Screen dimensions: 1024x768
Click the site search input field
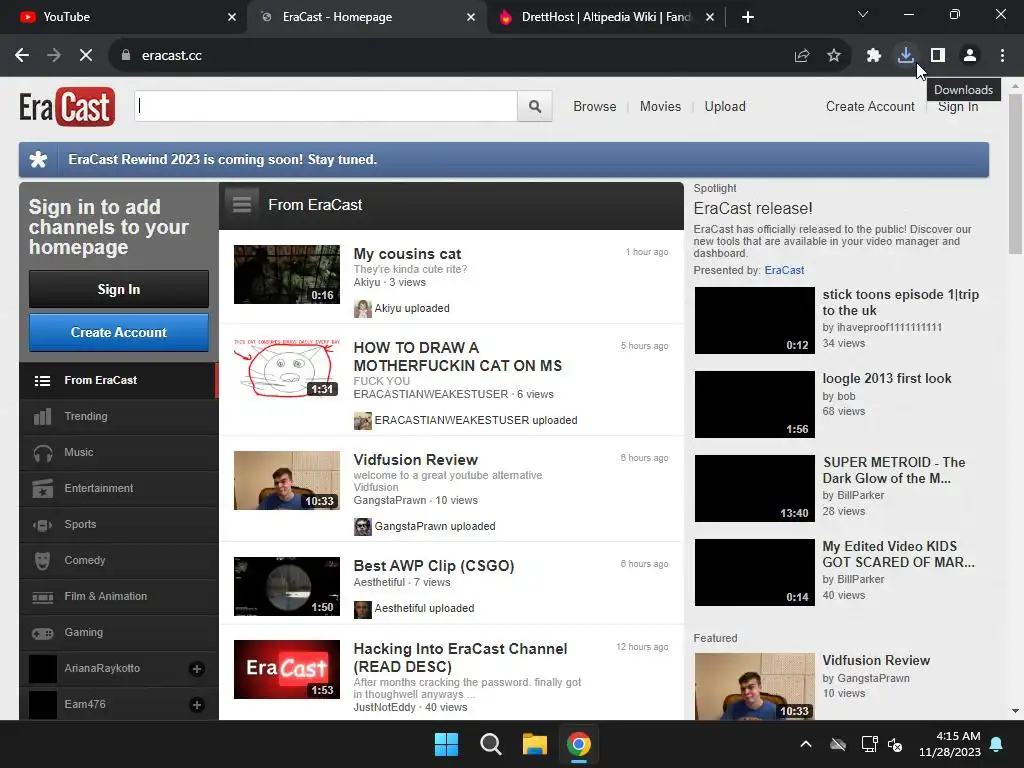click(326, 106)
